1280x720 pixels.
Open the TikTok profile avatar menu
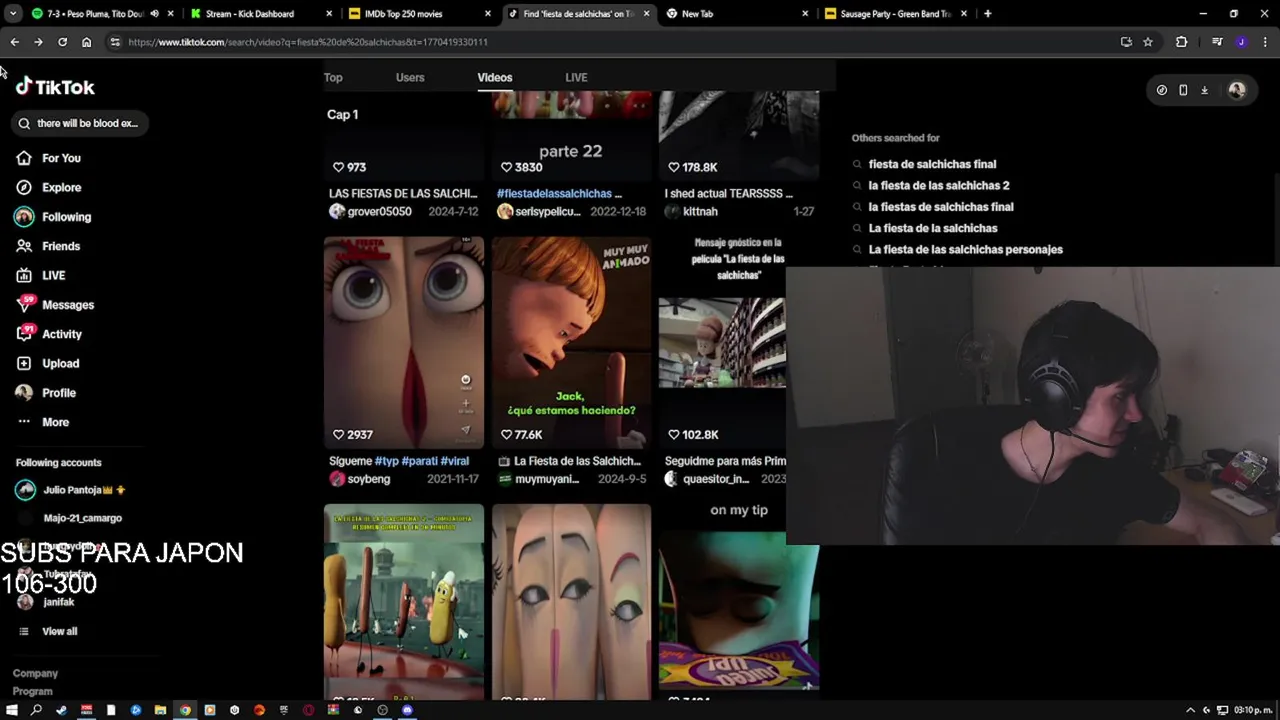[x=1237, y=90]
